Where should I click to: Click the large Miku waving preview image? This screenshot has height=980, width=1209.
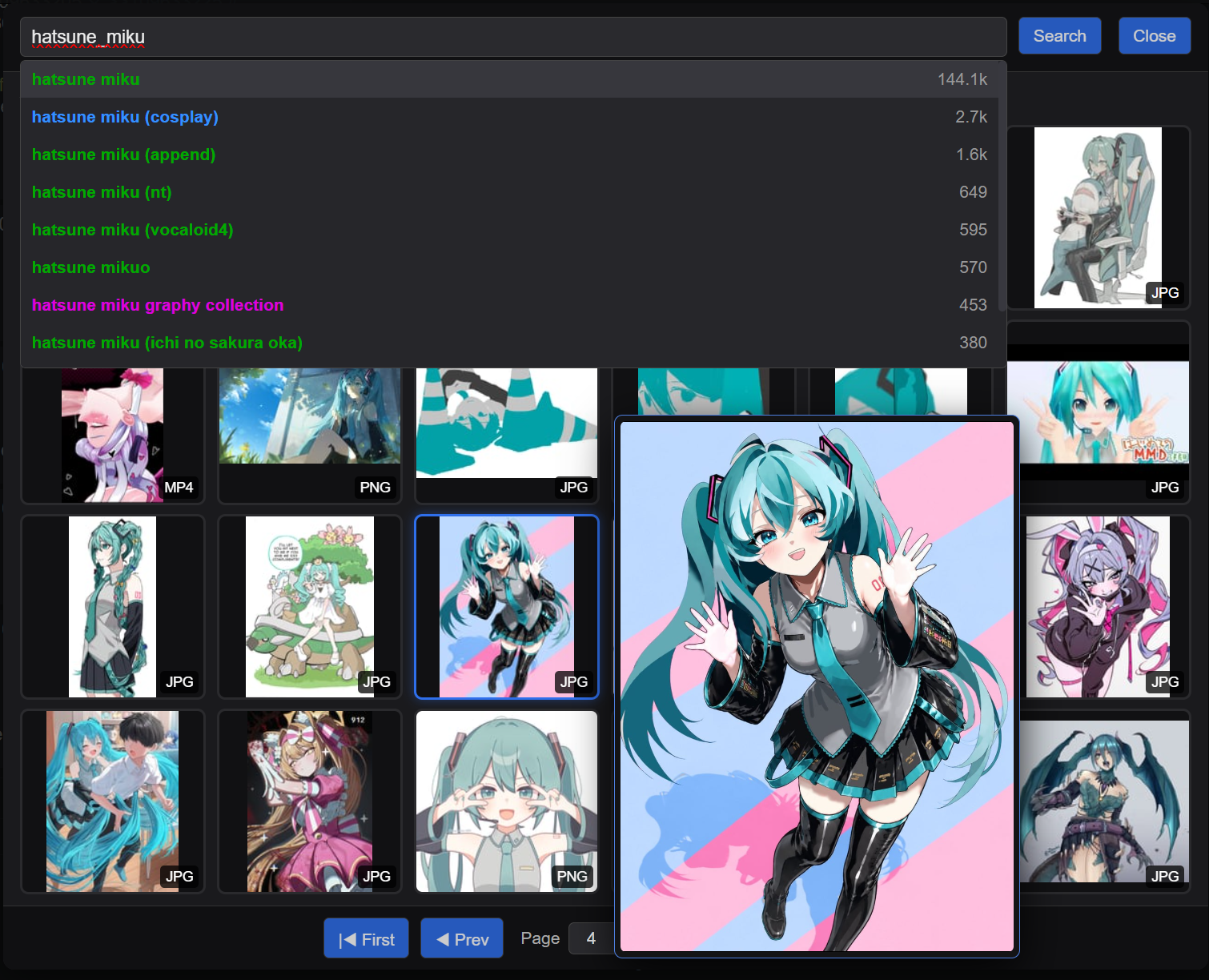tap(817, 686)
